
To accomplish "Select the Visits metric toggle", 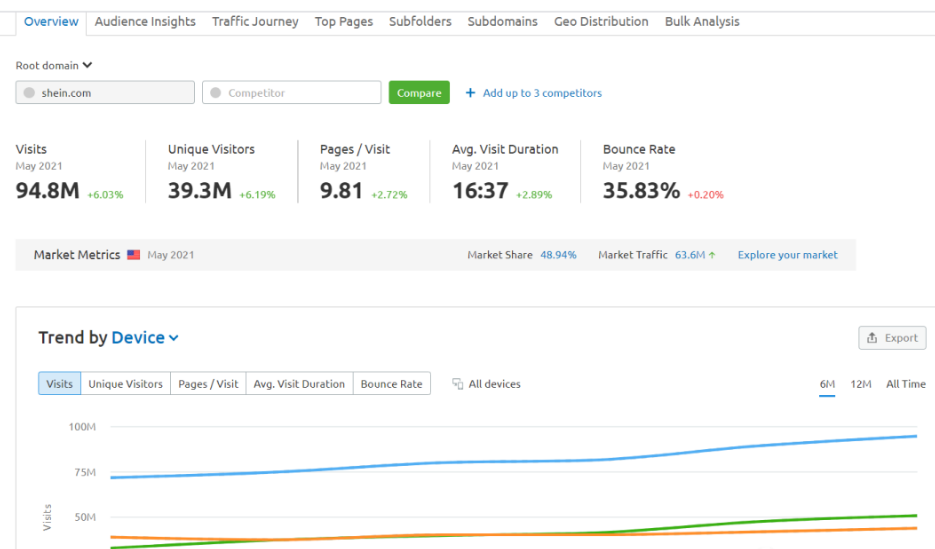I will 60,384.
